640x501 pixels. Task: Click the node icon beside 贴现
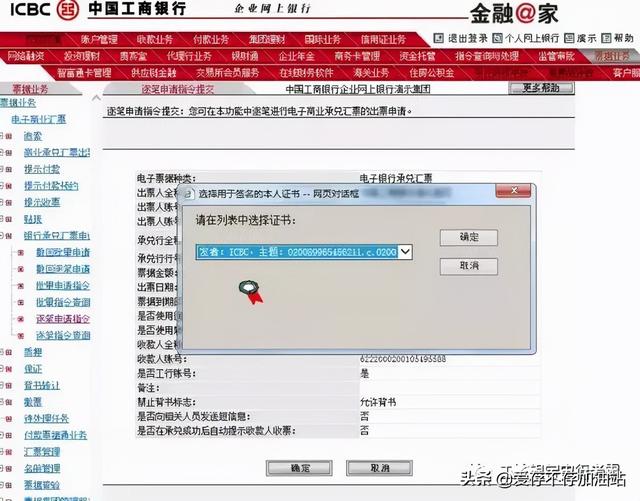9,219
